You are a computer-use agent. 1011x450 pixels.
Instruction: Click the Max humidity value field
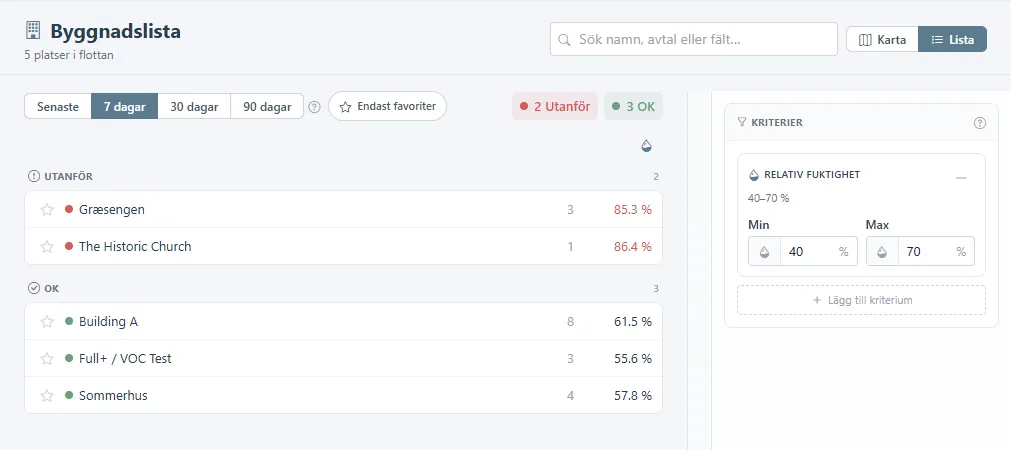(x=928, y=251)
